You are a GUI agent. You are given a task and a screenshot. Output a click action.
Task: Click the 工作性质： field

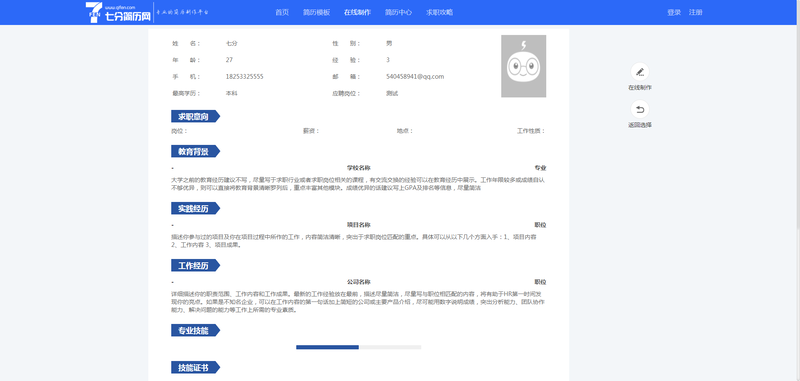[531, 131]
